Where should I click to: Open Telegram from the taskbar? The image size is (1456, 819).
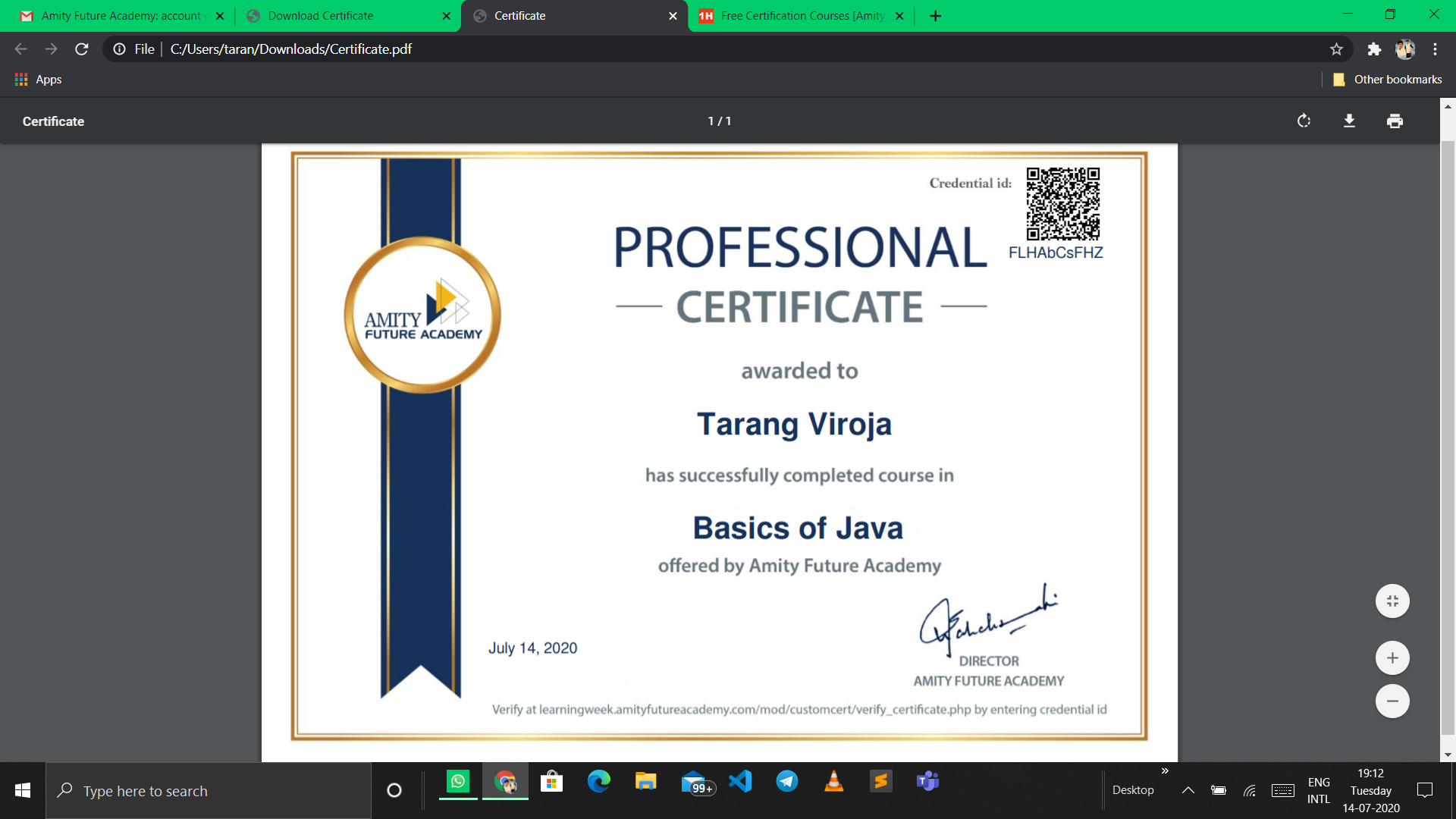[787, 782]
